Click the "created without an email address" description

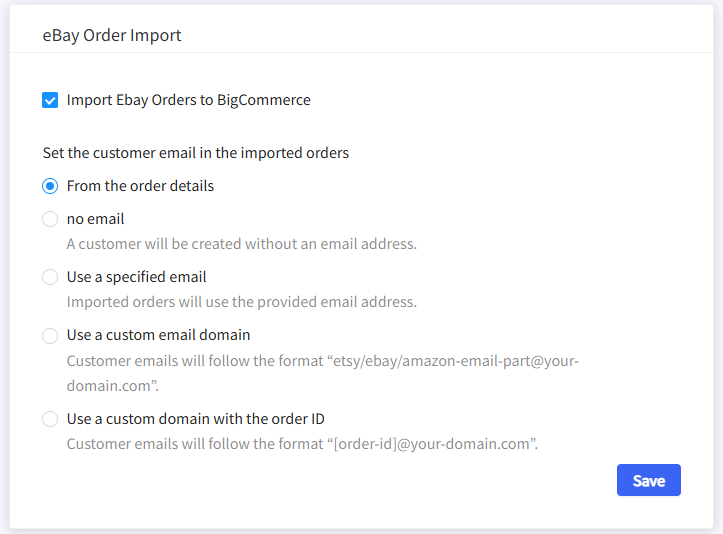click(241, 244)
